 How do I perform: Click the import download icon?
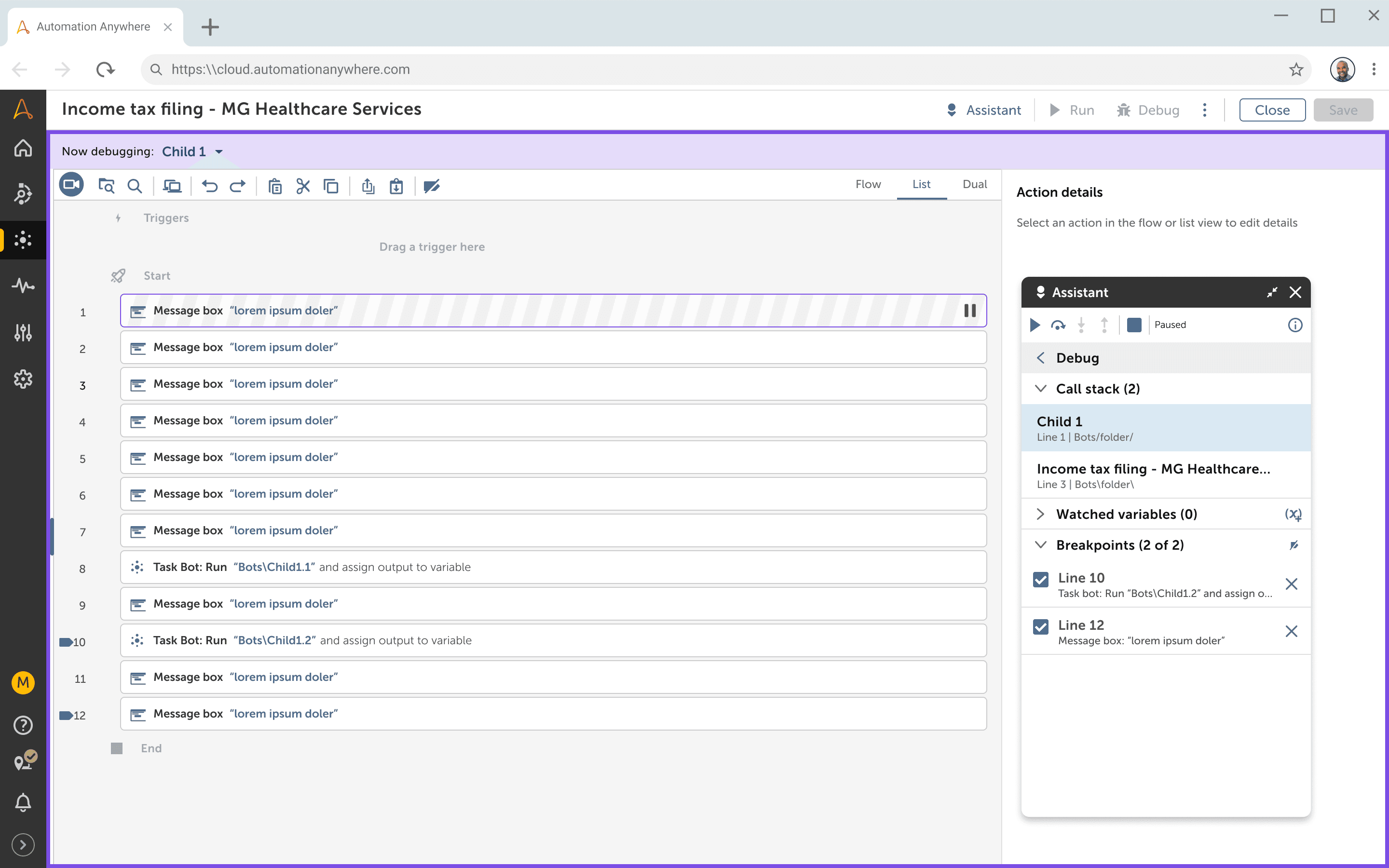396,186
